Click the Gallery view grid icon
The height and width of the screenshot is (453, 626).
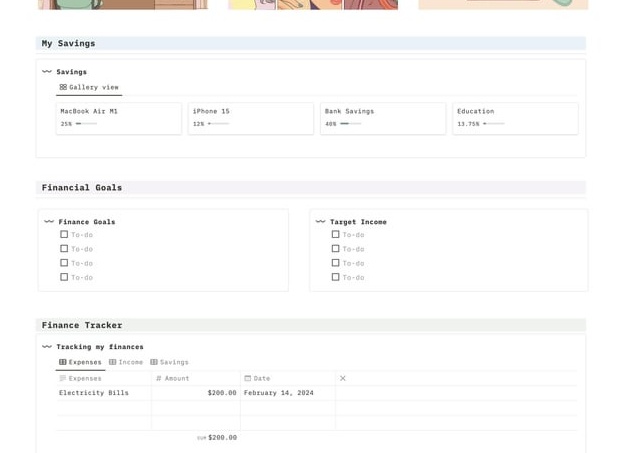[x=63, y=87]
